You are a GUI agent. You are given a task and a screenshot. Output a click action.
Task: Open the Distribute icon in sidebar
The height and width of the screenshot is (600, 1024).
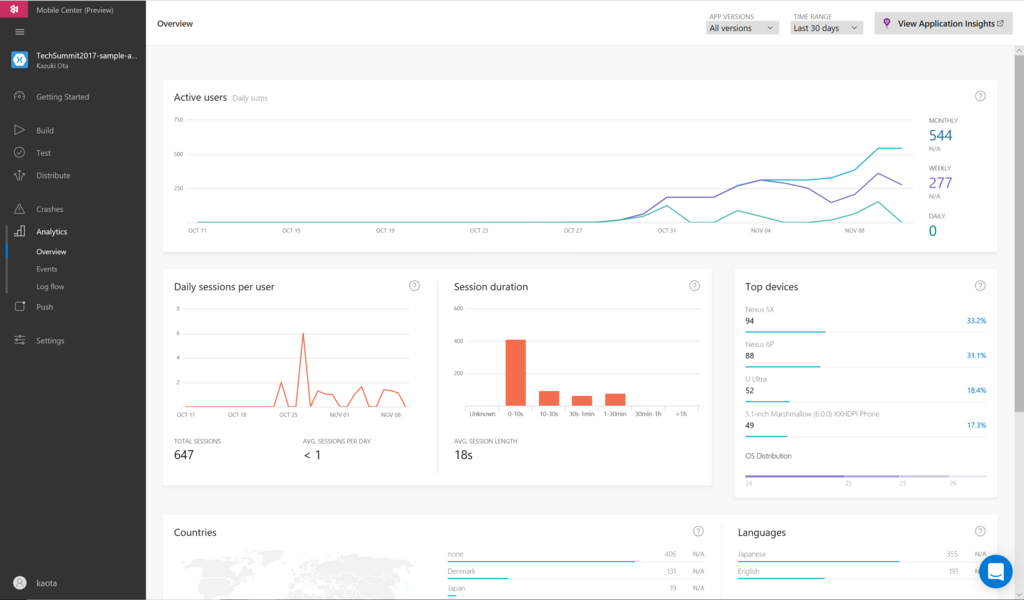[20, 175]
